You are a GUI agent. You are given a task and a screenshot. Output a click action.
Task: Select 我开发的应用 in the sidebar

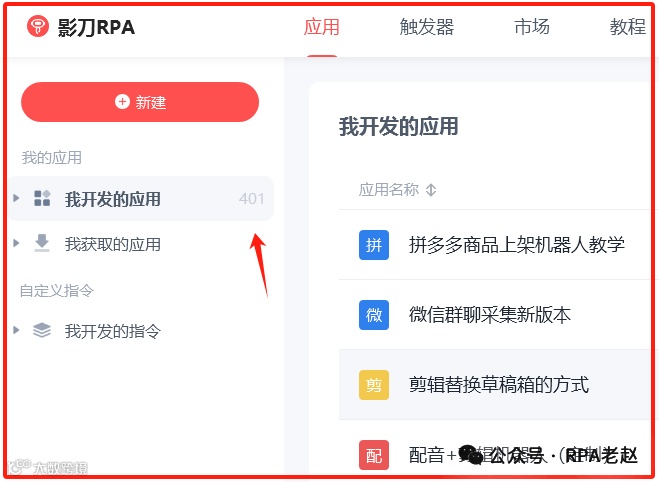(x=141, y=199)
